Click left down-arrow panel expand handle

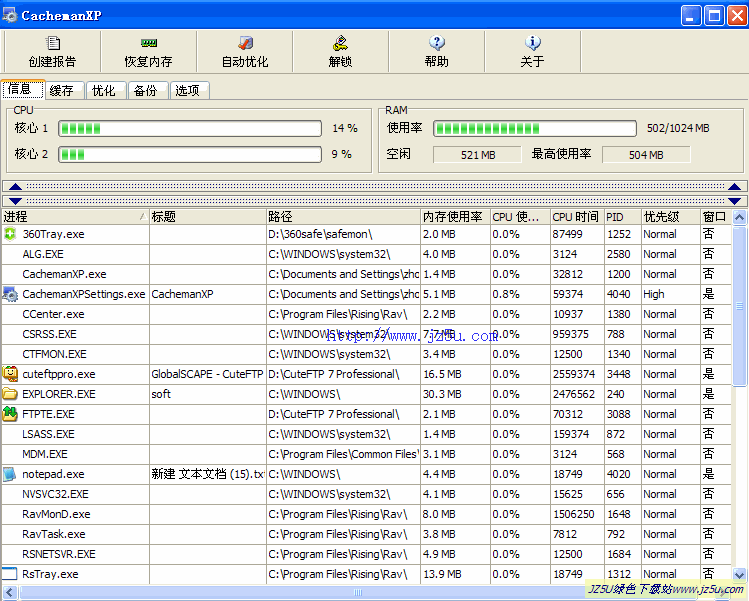tap(15, 201)
